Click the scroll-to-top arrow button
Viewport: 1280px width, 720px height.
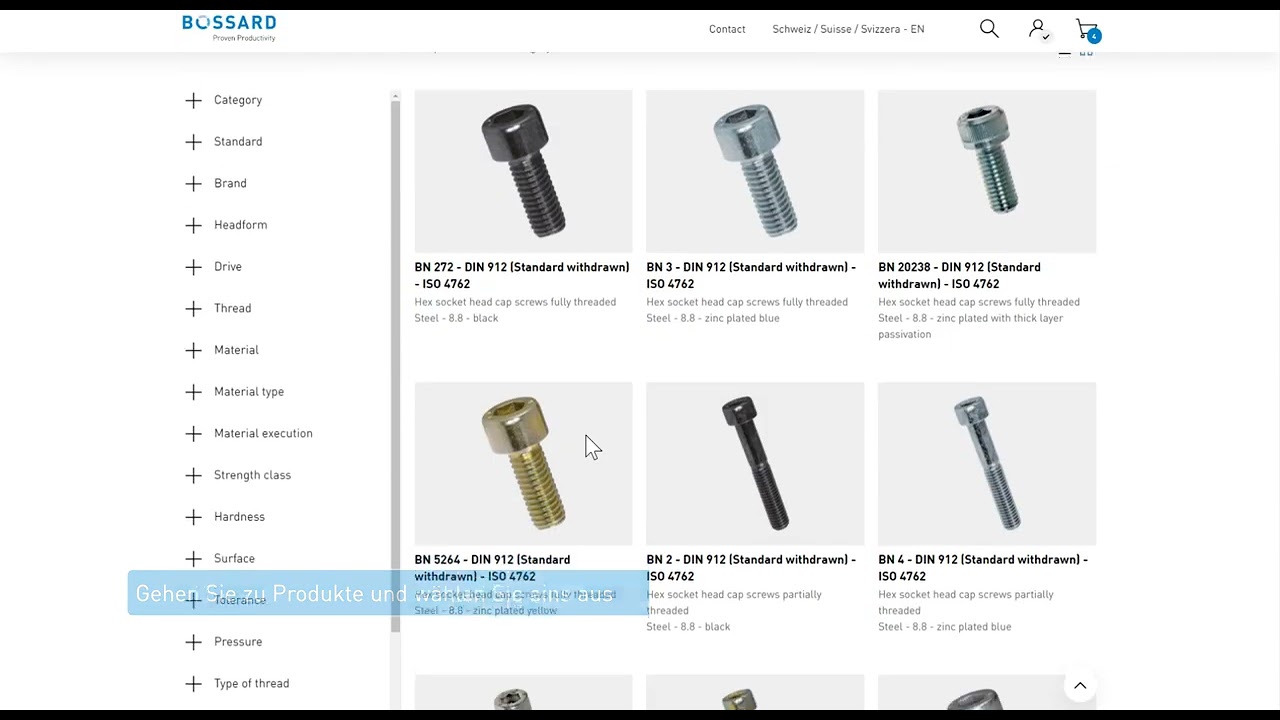[1080, 686]
